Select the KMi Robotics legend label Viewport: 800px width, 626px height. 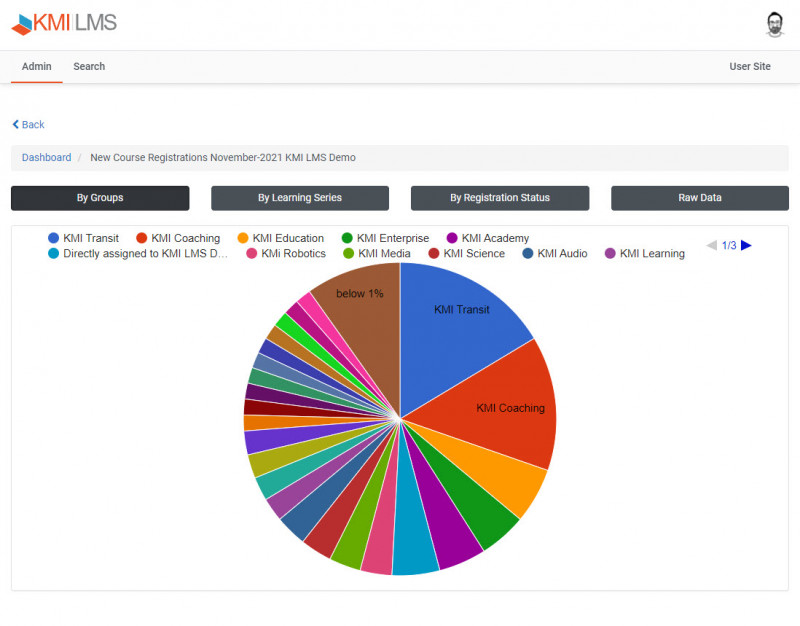293,254
